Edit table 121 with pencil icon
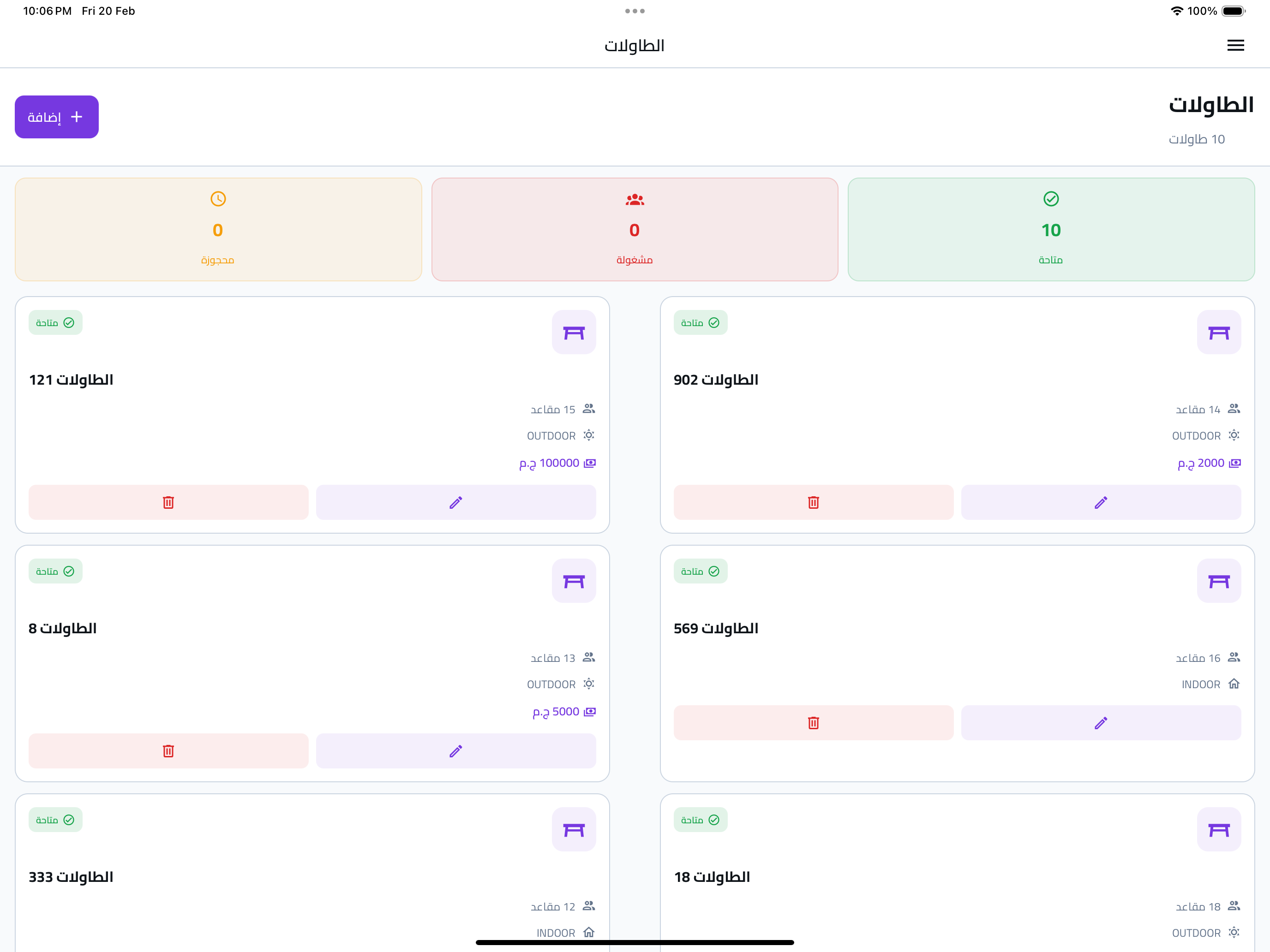Viewport: 1270px width, 952px height. click(x=456, y=502)
